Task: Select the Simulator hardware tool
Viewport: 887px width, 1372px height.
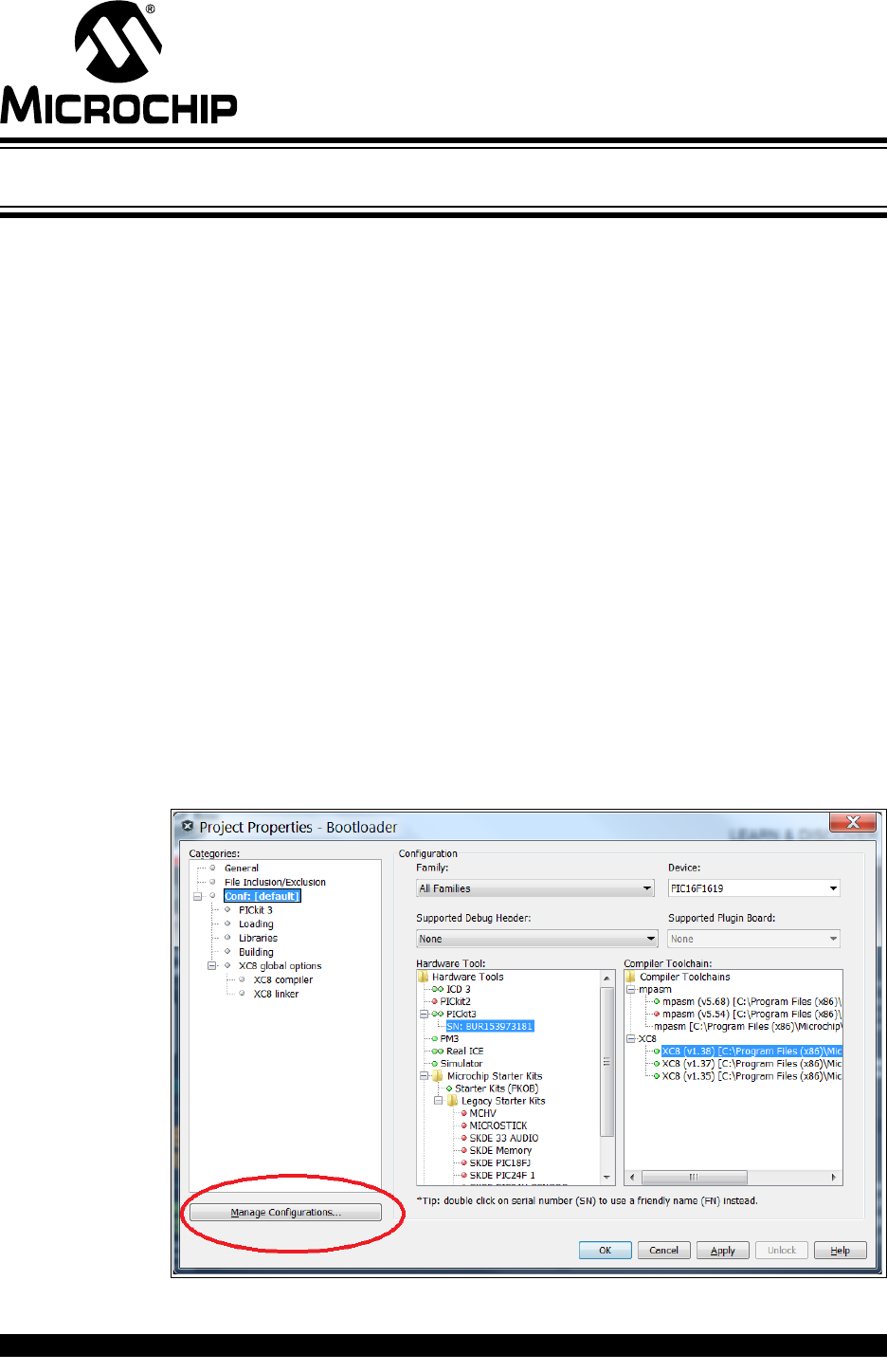Action: point(462,1063)
